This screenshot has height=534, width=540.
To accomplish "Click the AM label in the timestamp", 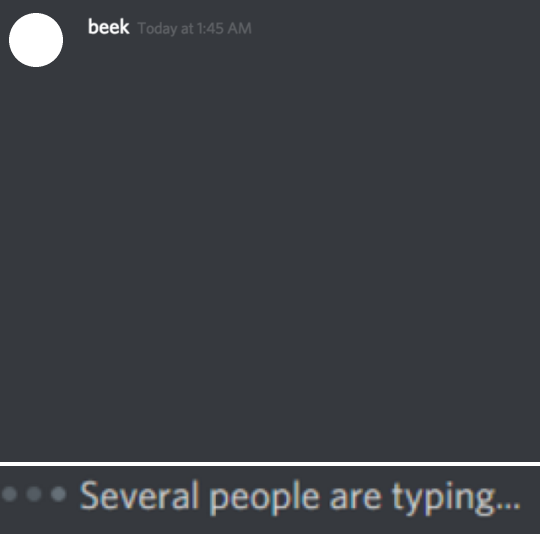I will click(239, 28).
